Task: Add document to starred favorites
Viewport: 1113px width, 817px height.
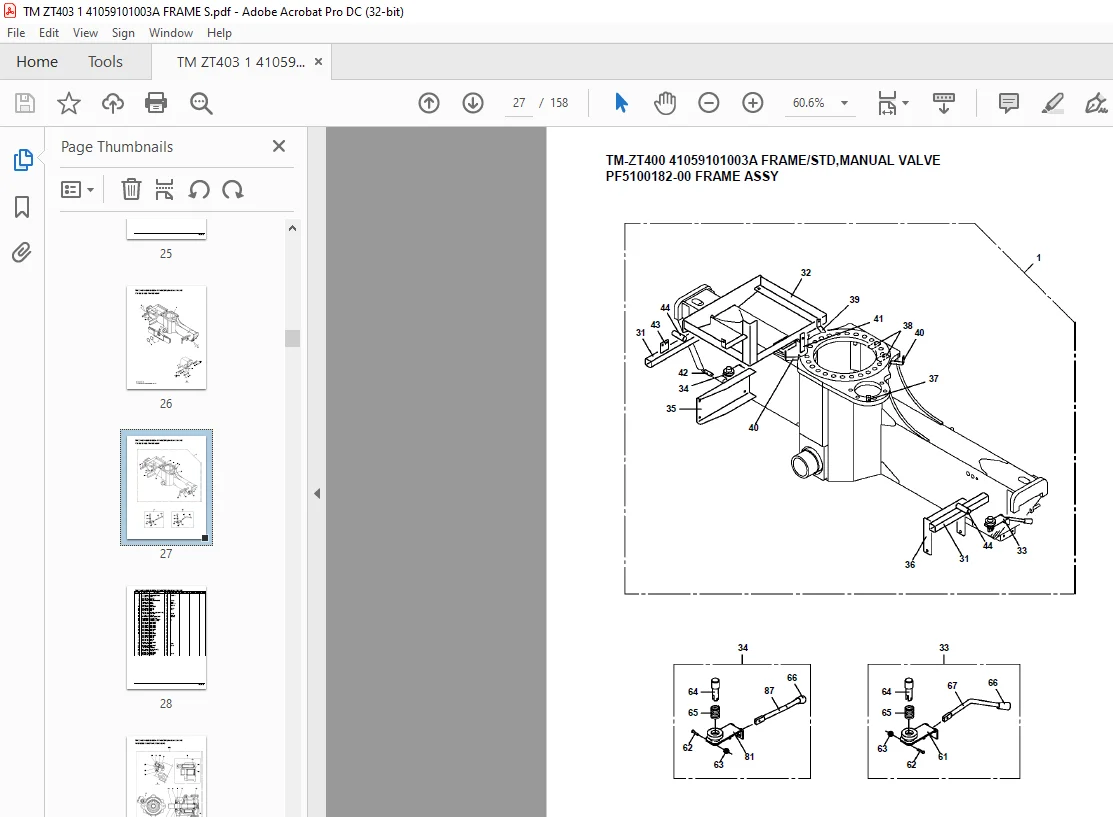Action: point(69,103)
